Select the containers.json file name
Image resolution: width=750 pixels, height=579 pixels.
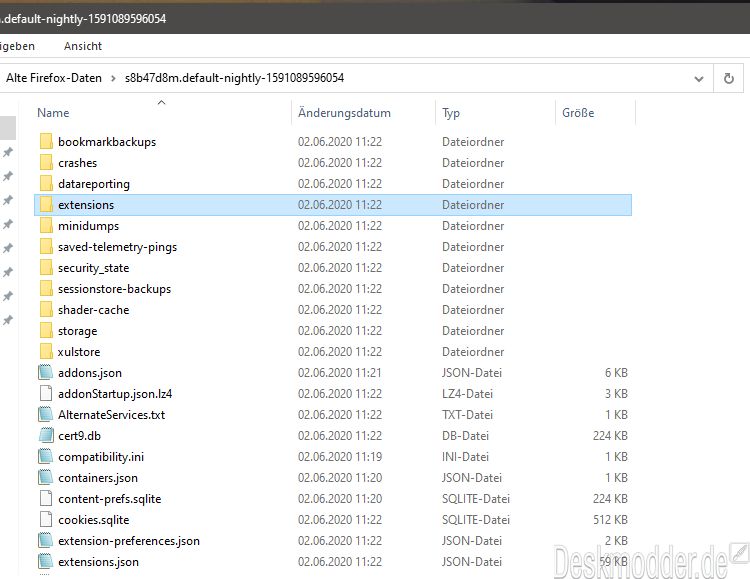tap(98, 478)
